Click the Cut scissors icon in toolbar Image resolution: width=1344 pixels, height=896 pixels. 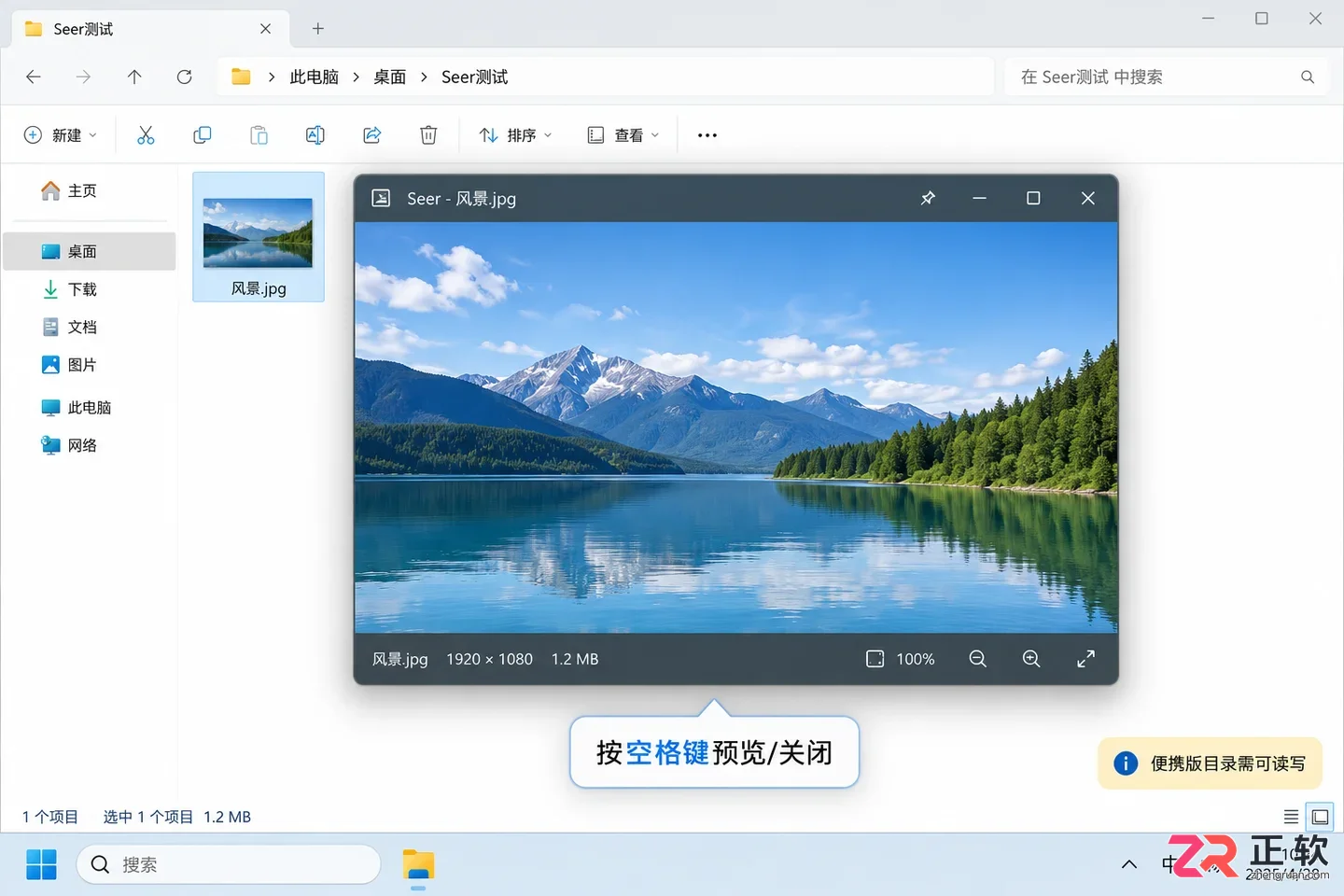[x=146, y=135]
